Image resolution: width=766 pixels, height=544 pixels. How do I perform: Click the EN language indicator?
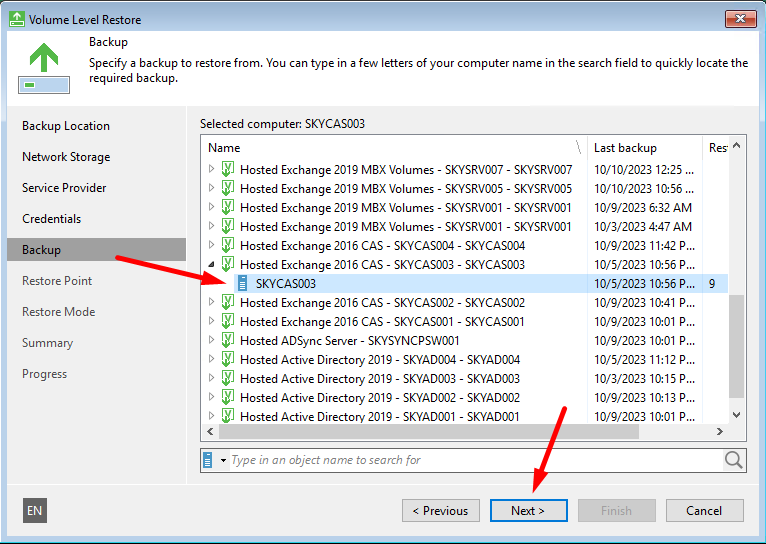pyautogui.click(x=35, y=511)
